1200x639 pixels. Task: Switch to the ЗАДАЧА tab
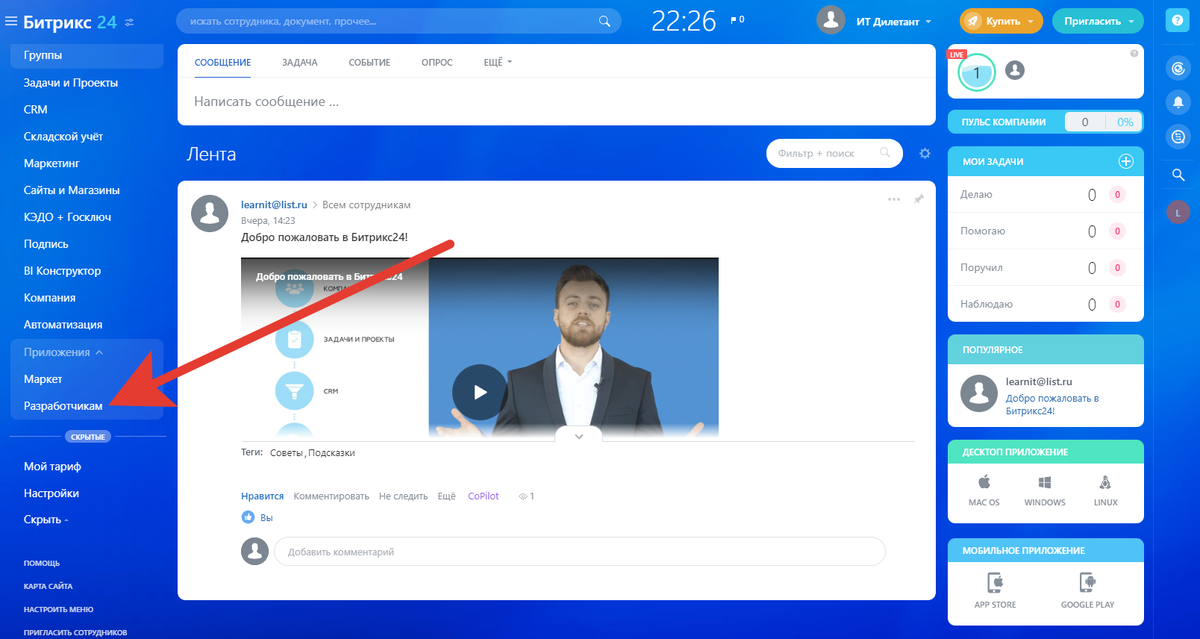click(x=300, y=63)
